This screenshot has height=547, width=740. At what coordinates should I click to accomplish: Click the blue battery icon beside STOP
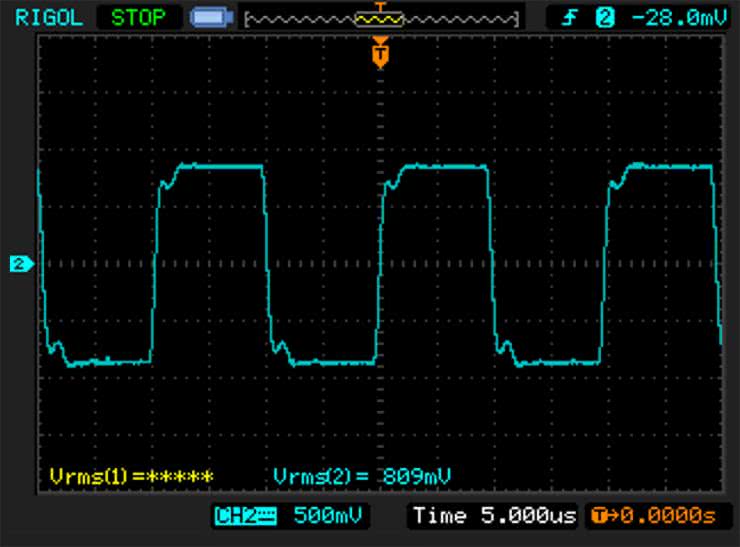pos(209,18)
